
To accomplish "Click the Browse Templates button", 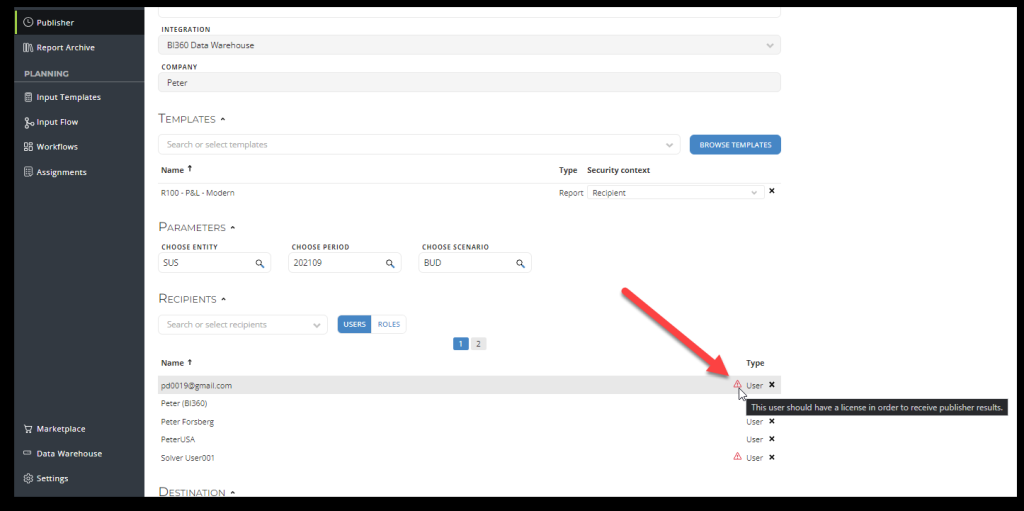I will [x=735, y=145].
